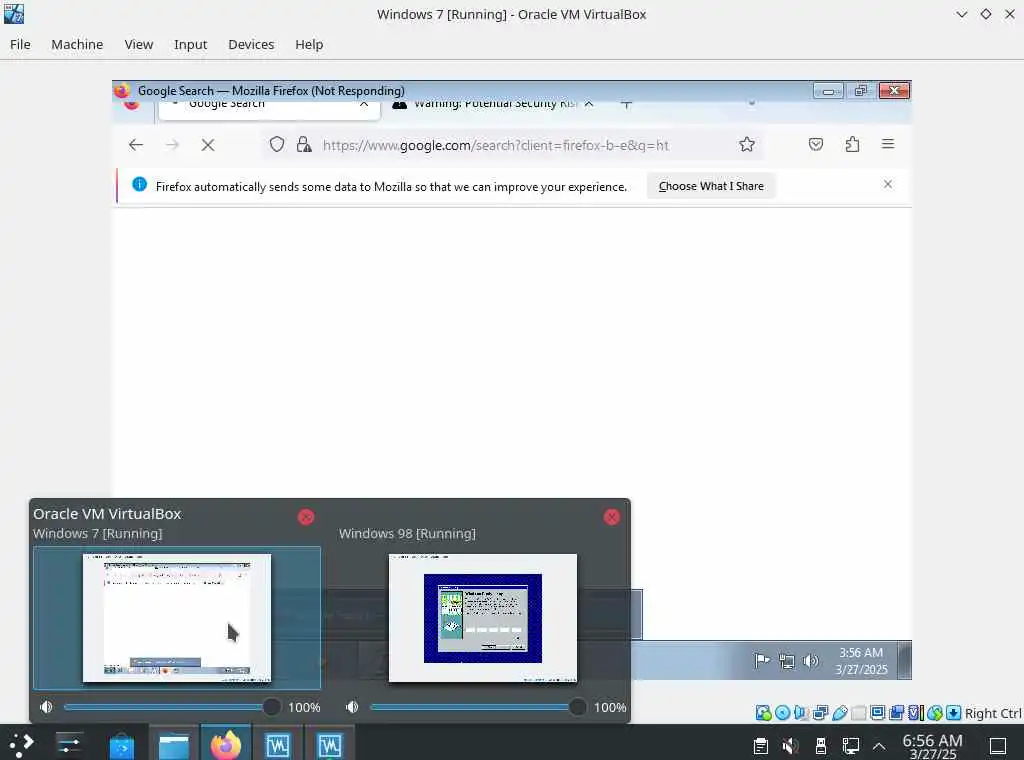Click the VirtualBox shared folders status icon
This screenshot has height=760, width=1024.
[x=858, y=713]
